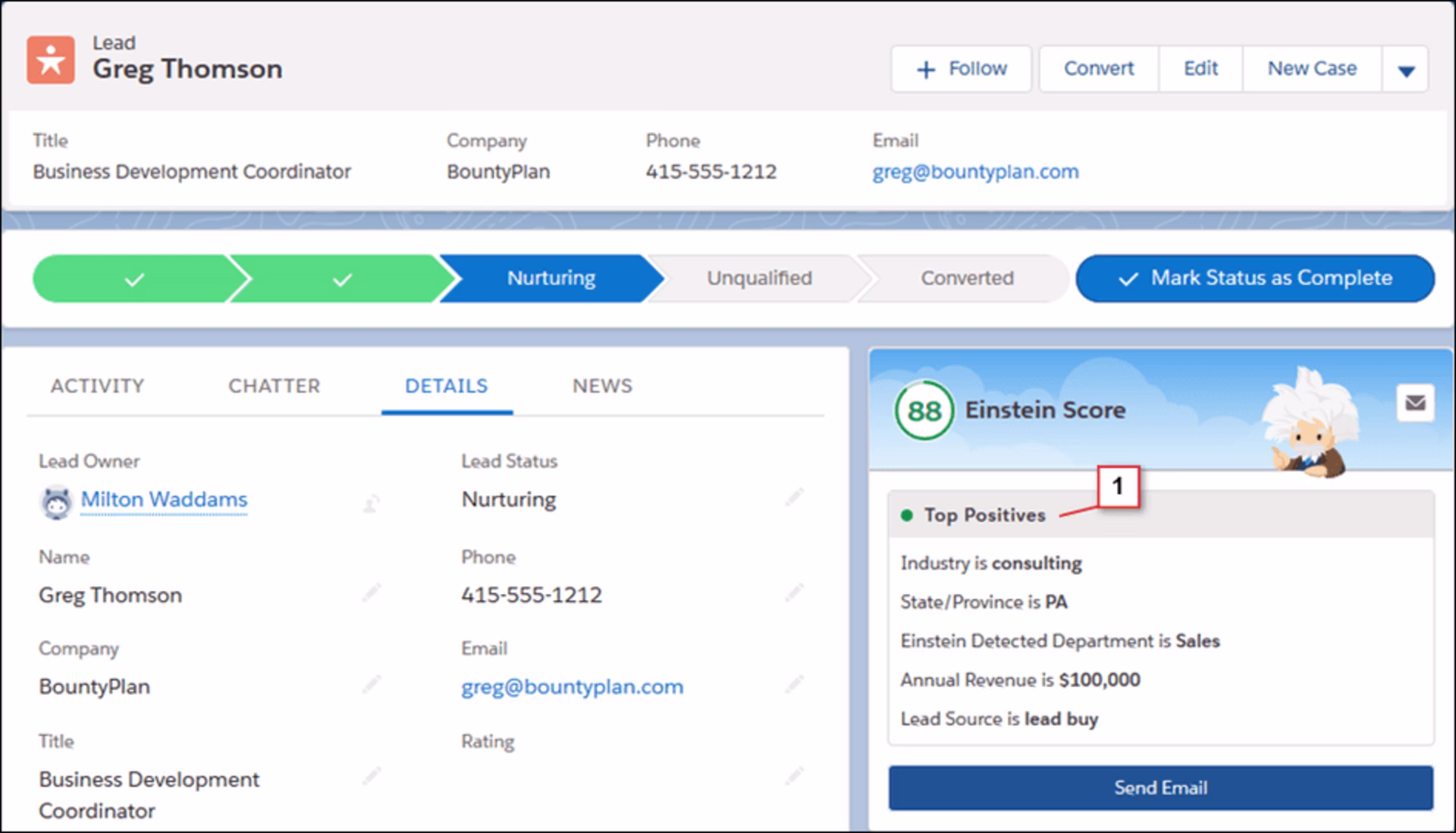Open the News tab
The height and width of the screenshot is (833, 1456).
coord(602,385)
